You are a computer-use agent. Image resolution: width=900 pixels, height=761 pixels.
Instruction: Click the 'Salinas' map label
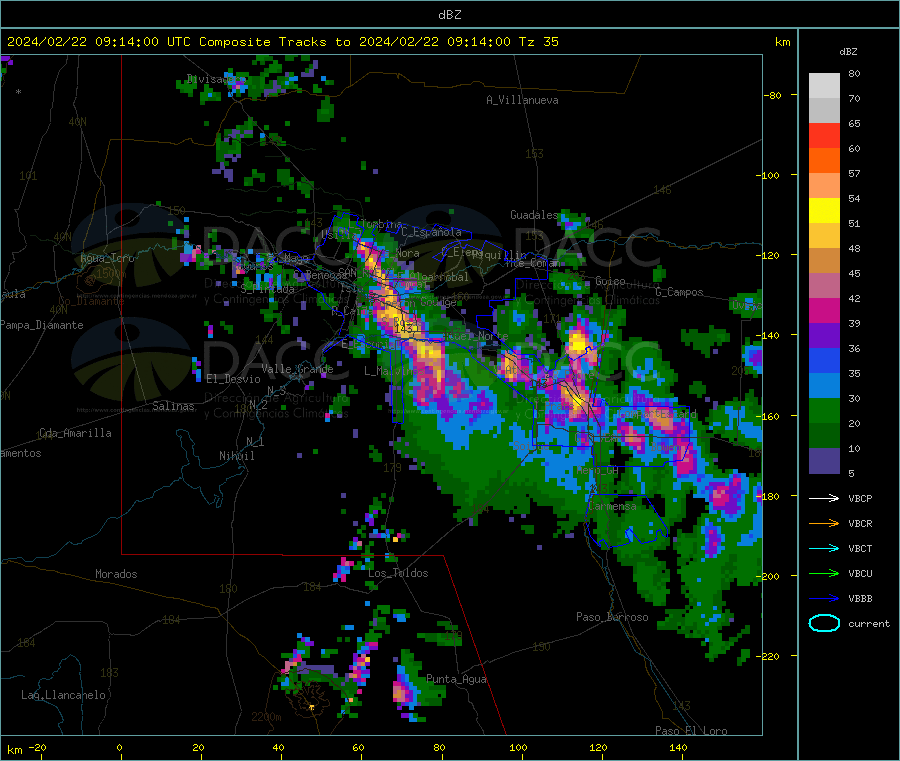[173, 406]
